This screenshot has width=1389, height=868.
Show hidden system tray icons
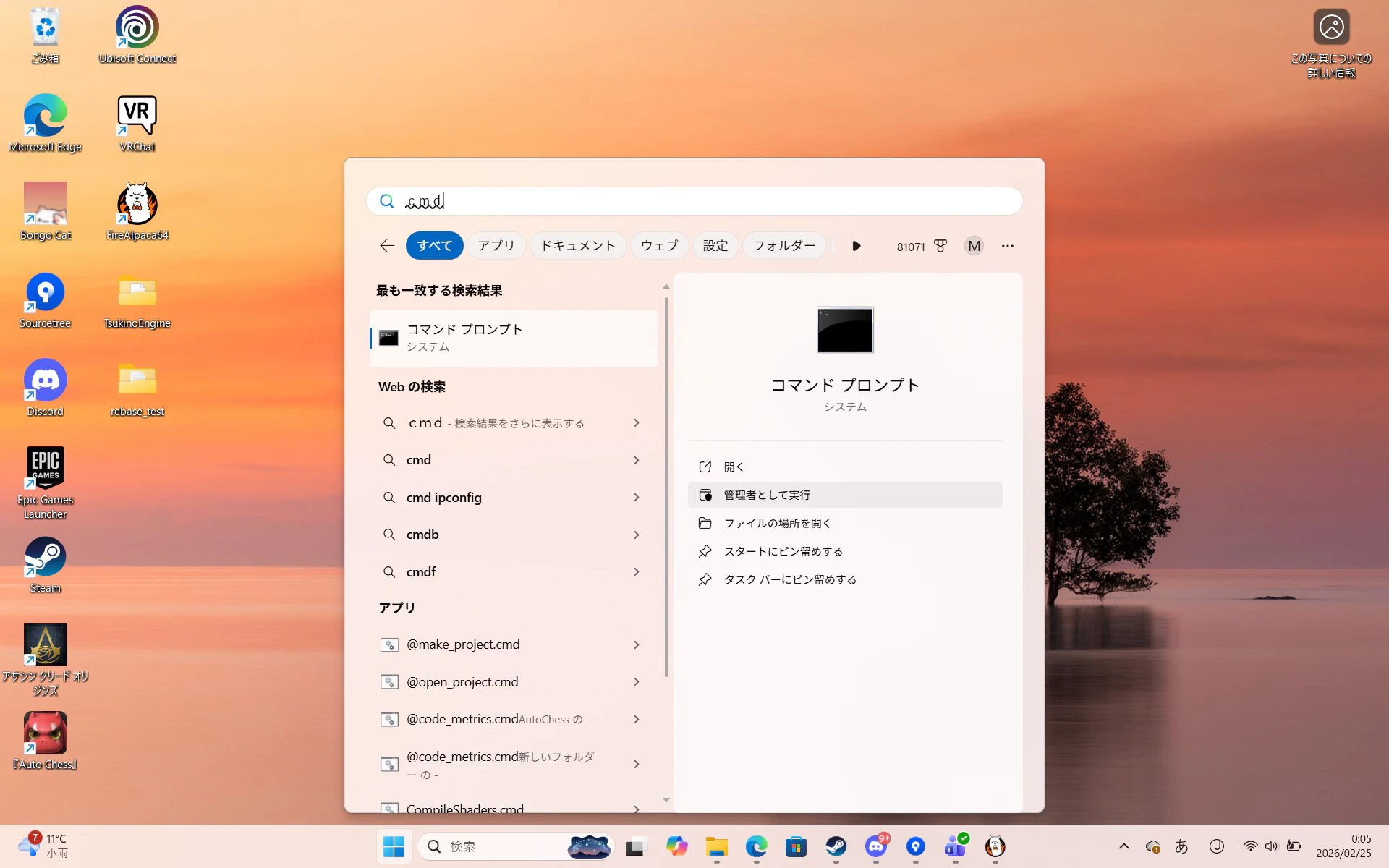[1123, 846]
